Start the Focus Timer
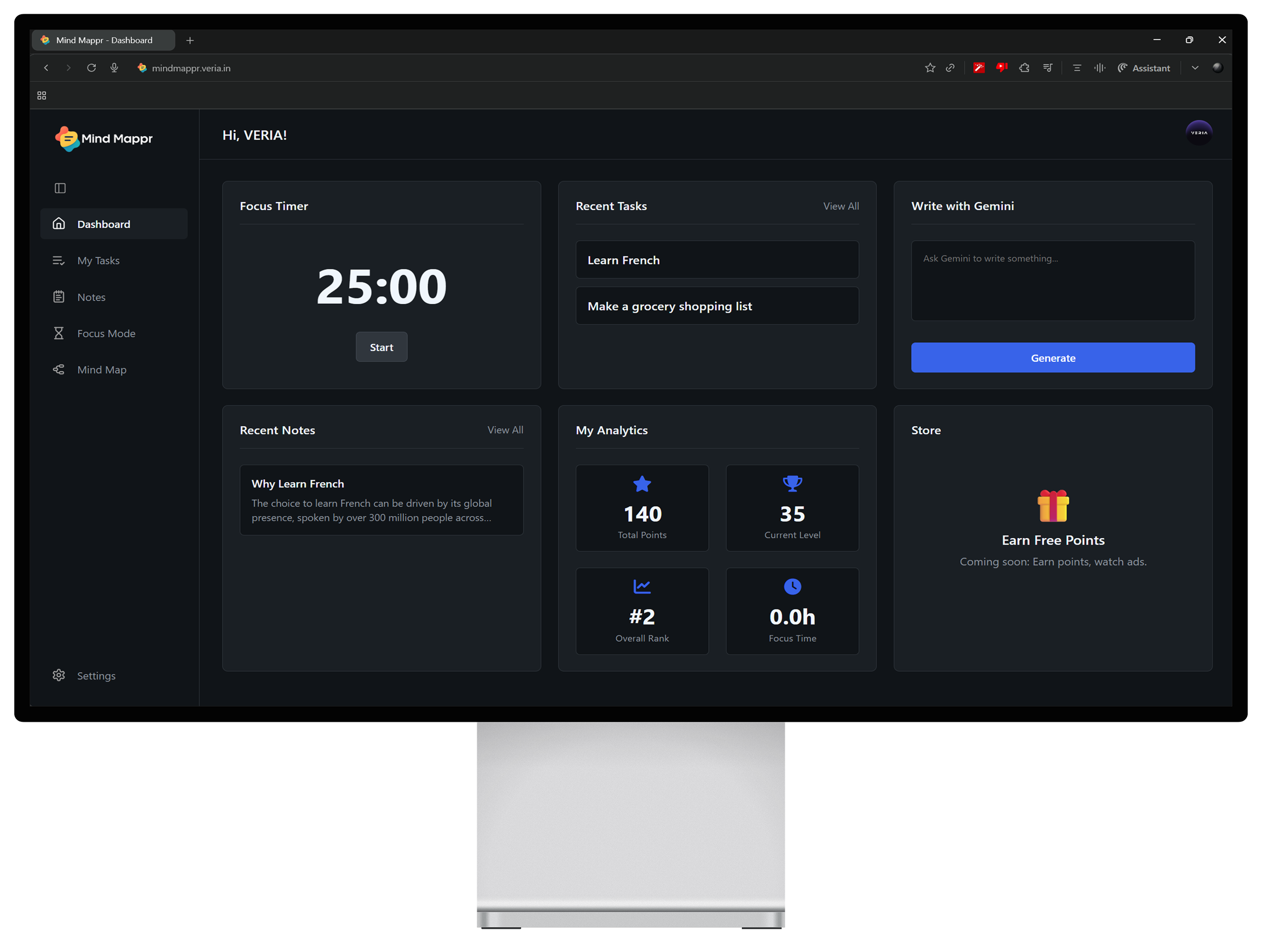 point(381,347)
